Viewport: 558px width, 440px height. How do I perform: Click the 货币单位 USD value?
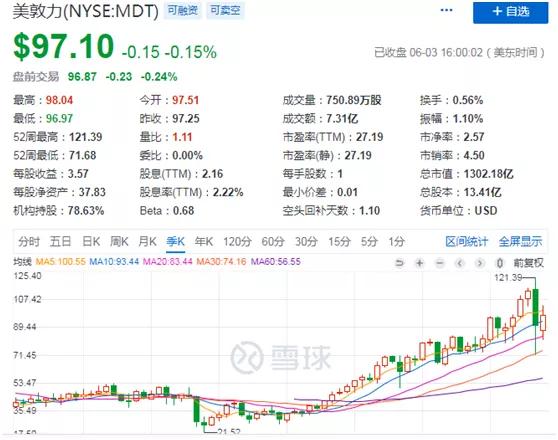(486, 211)
